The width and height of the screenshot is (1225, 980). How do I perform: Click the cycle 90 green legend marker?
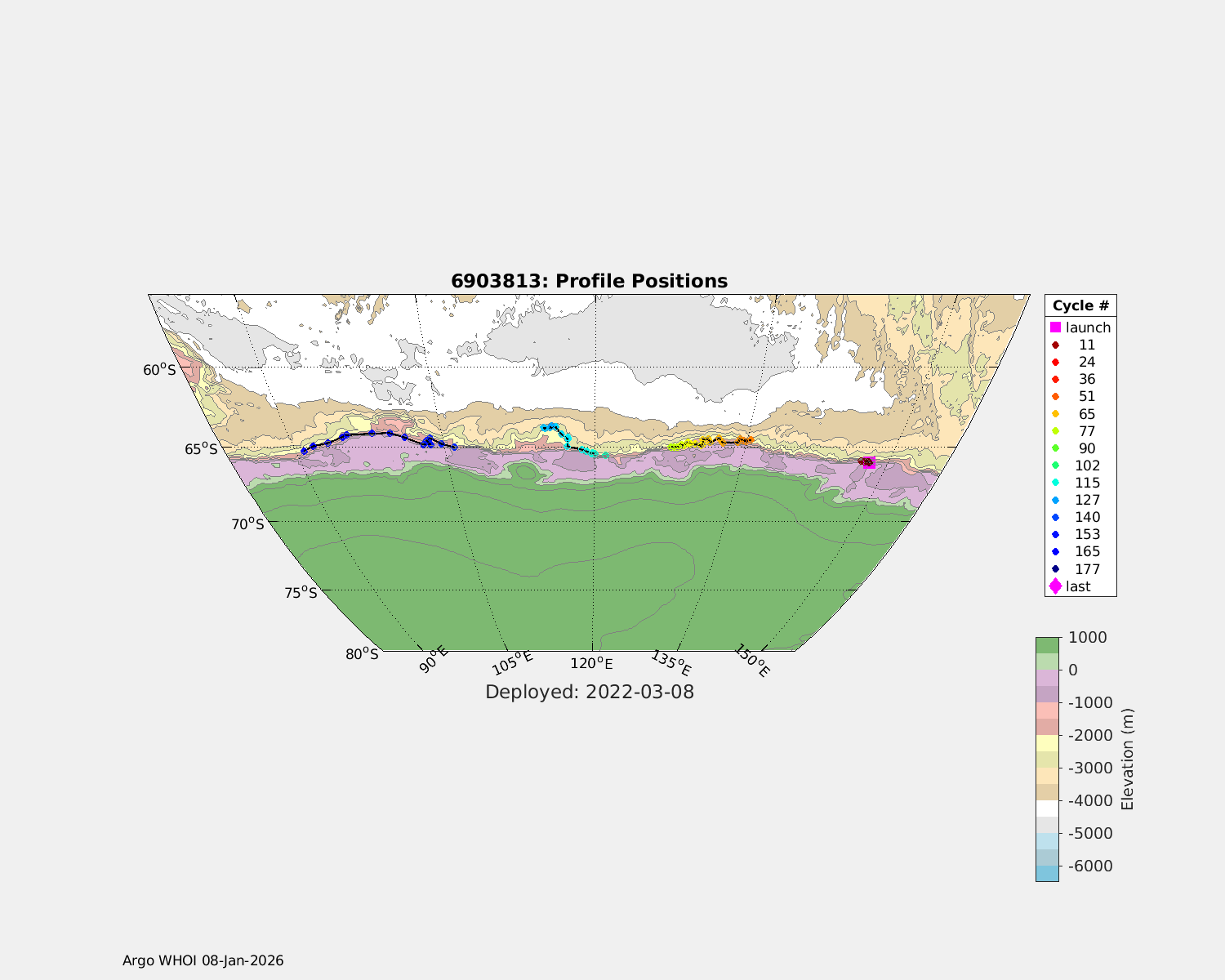[x=1055, y=448]
